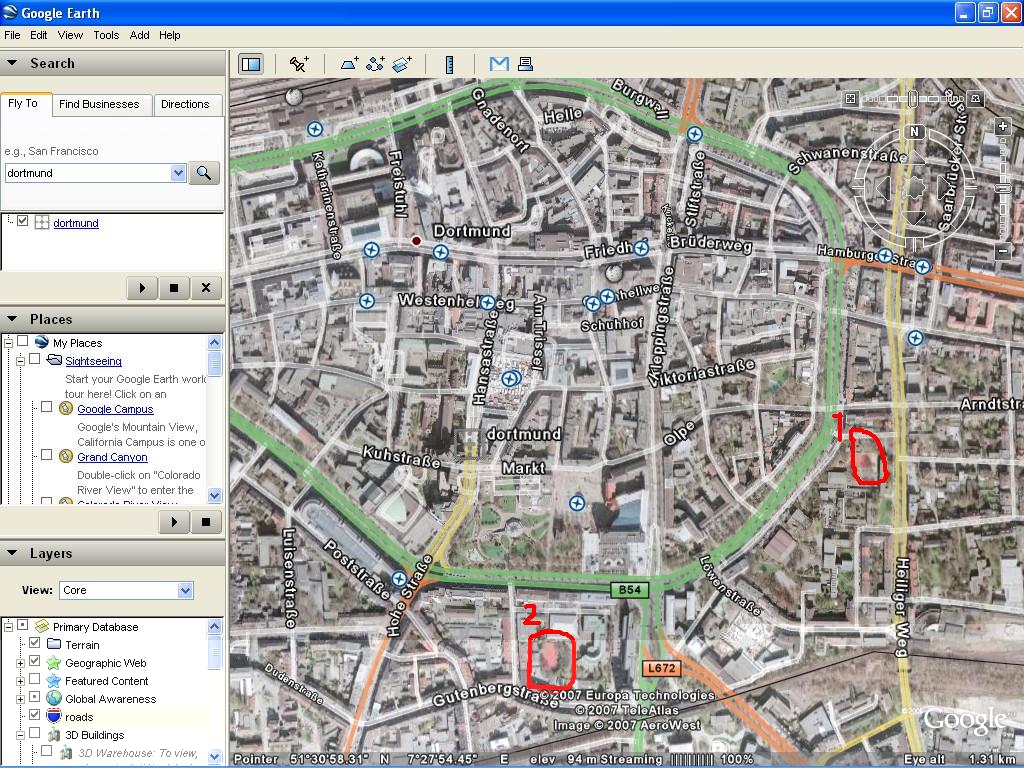Open the Grand Canyon link

(112, 457)
